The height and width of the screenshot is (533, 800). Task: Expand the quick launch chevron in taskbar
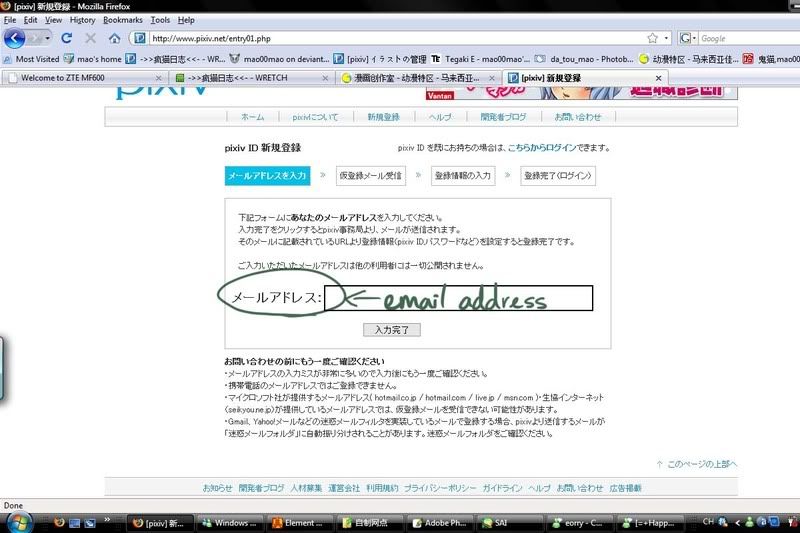tap(107, 520)
